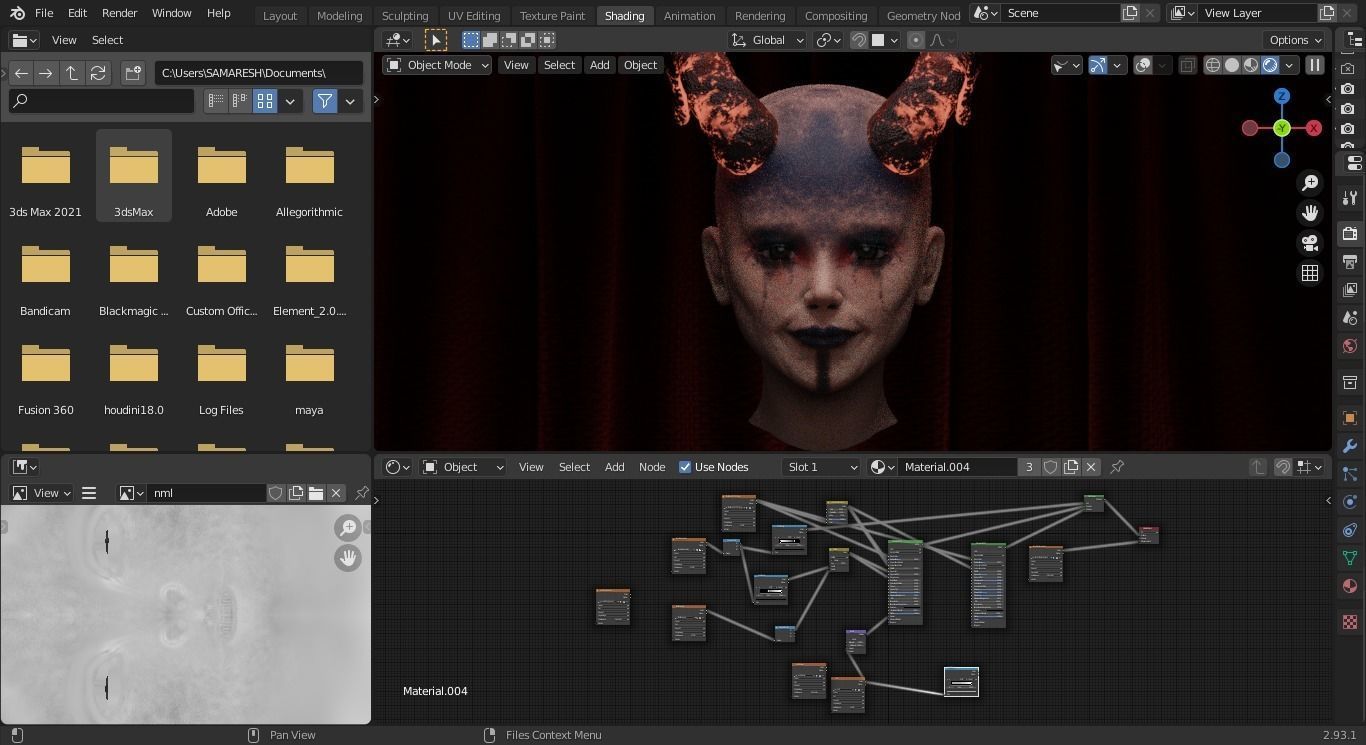Open image file for the nml image
The image size is (1366, 745).
tap(316, 493)
